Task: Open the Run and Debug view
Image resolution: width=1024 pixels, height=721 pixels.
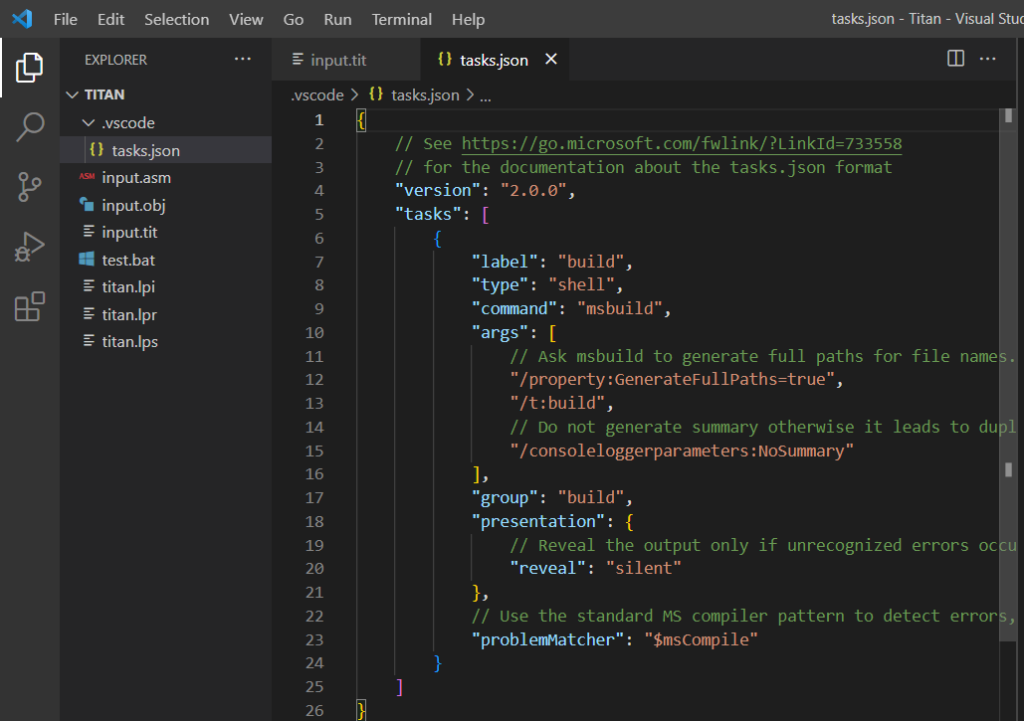Action: (29, 247)
